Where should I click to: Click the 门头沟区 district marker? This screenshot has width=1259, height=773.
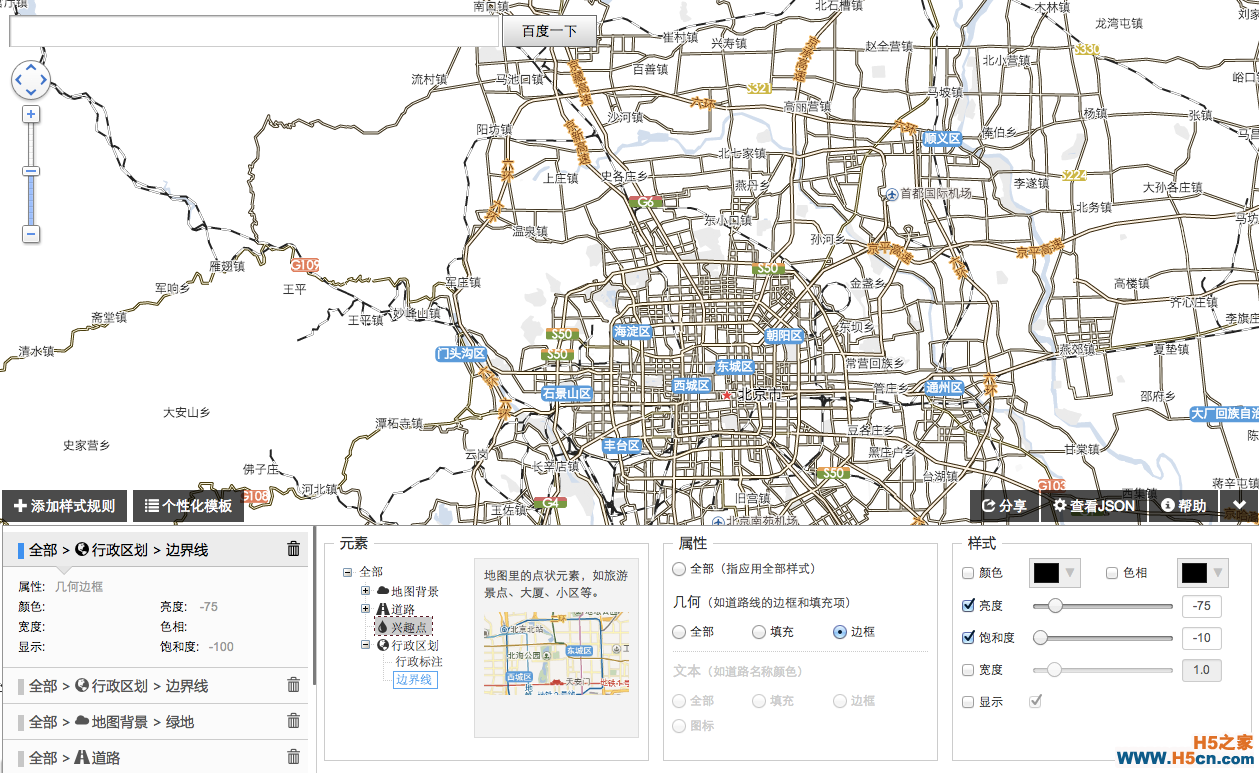pyautogui.click(x=461, y=354)
